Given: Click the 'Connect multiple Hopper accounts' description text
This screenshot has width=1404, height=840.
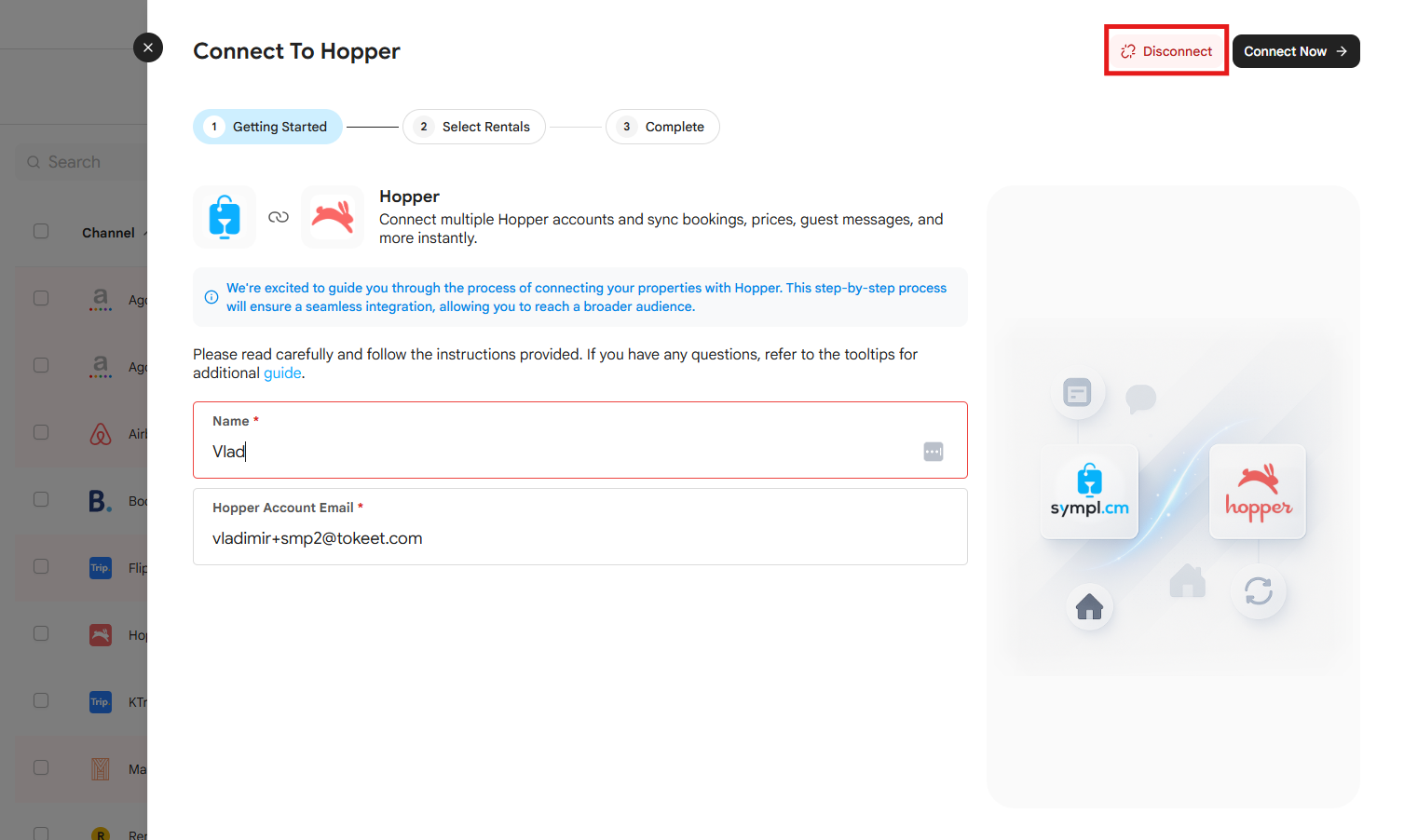Looking at the screenshot, I should (x=661, y=229).
